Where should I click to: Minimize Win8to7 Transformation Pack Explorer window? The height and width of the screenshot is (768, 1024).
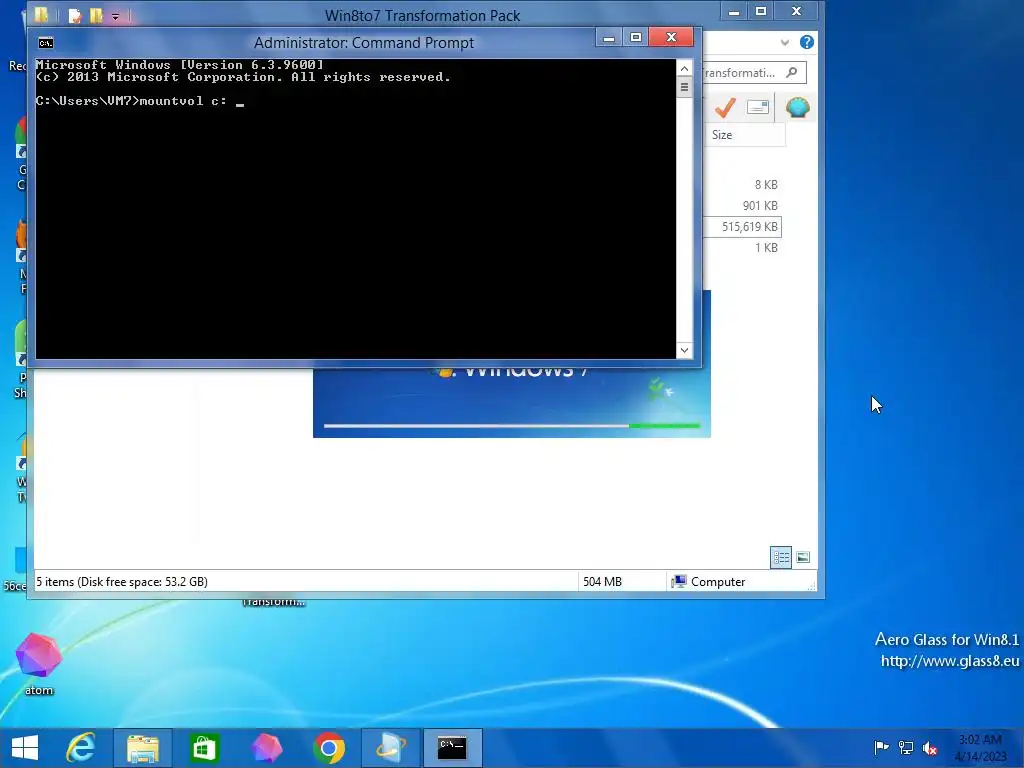pyautogui.click(x=734, y=12)
